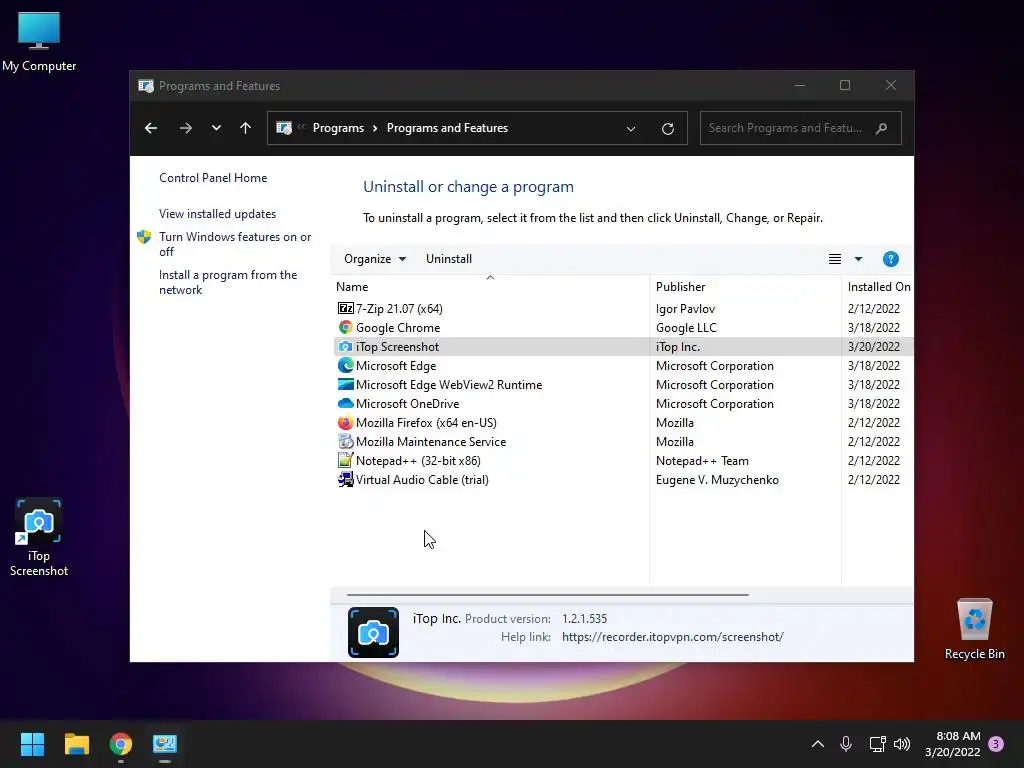This screenshot has width=1024, height=768.
Task: Click the Uninstall toolbar button
Action: click(449, 259)
